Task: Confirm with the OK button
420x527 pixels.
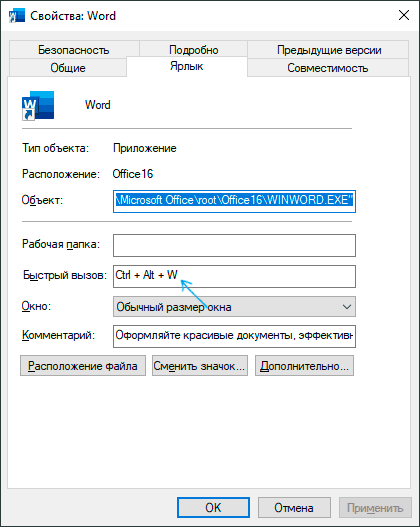Action: (213, 508)
